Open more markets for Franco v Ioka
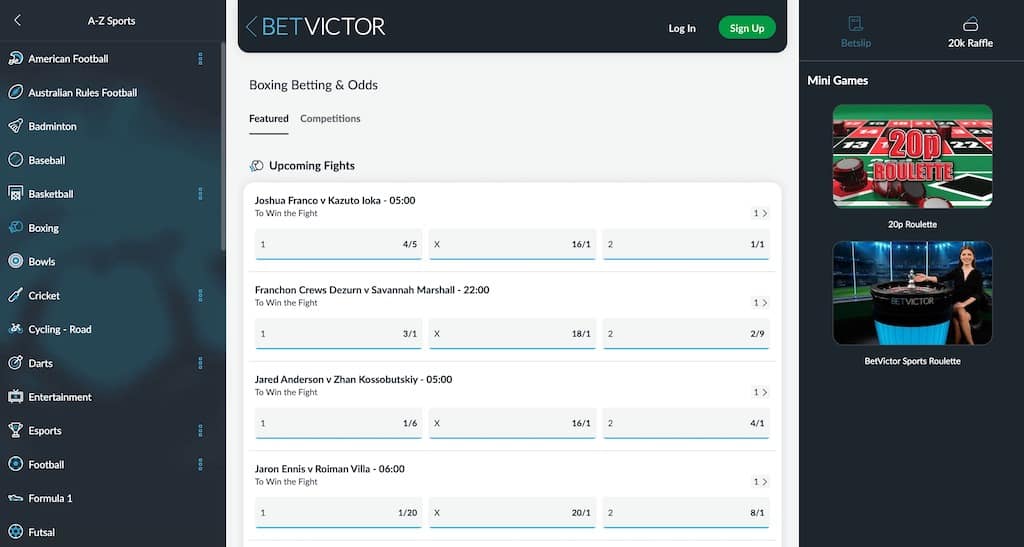The width and height of the screenshot is (1024, 547). click(x=760, y=213)
